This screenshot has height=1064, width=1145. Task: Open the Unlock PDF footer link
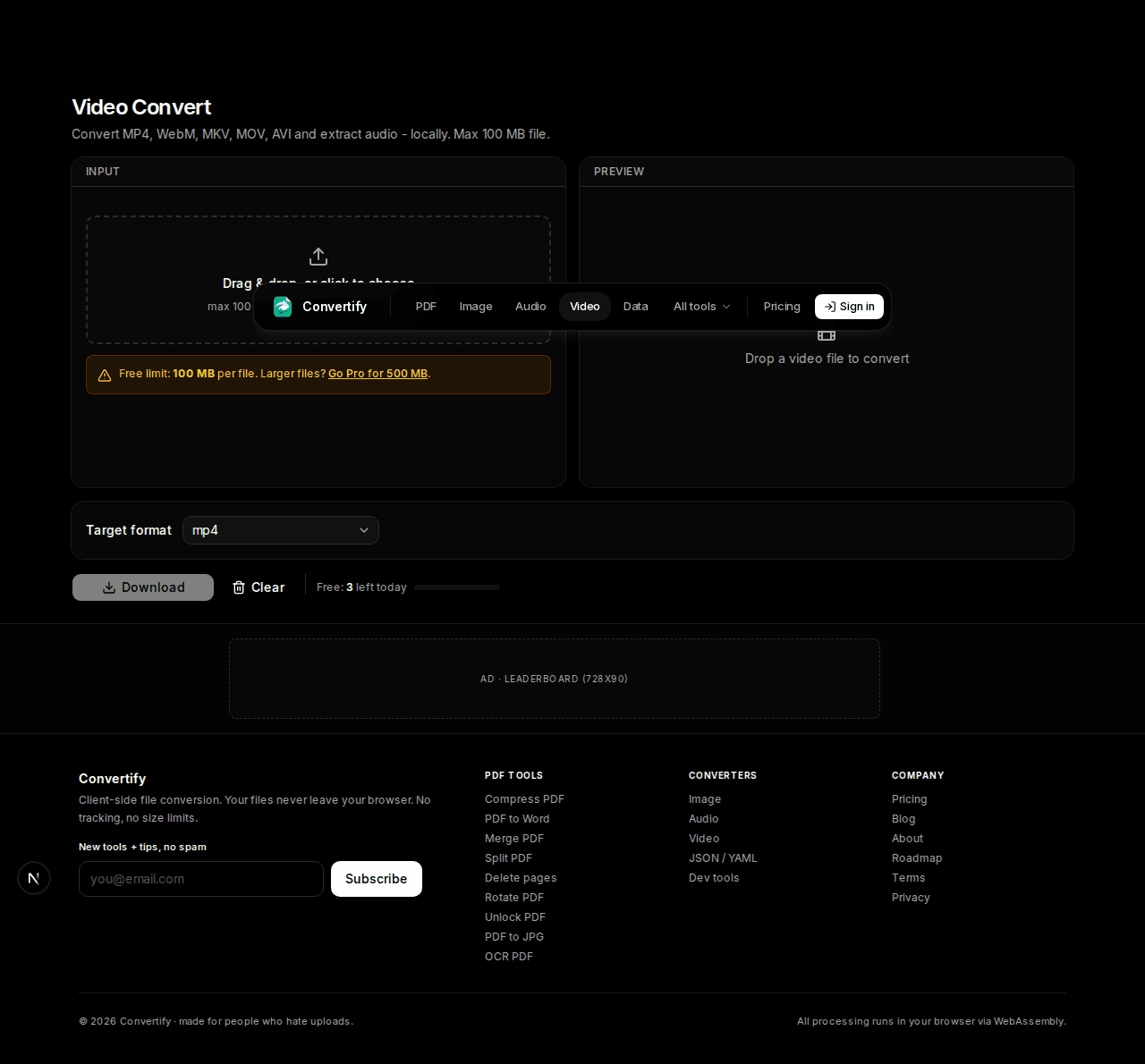click(x=515, y=917)
